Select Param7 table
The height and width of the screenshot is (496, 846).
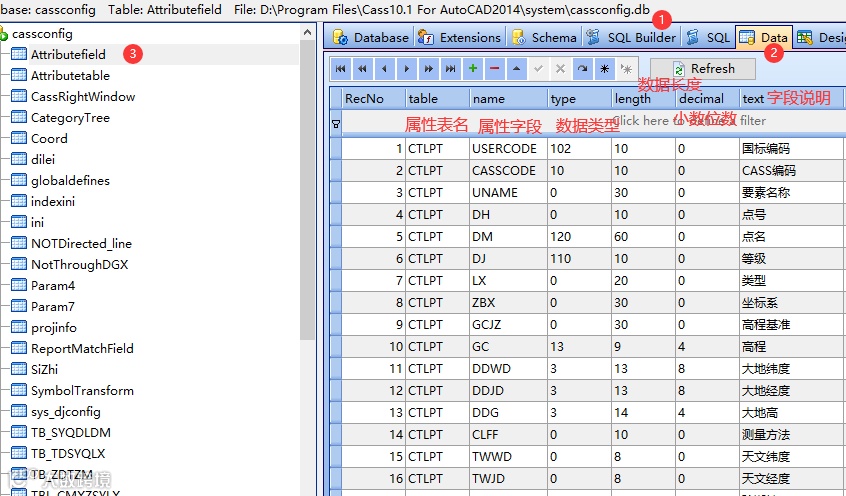(53, 307)
